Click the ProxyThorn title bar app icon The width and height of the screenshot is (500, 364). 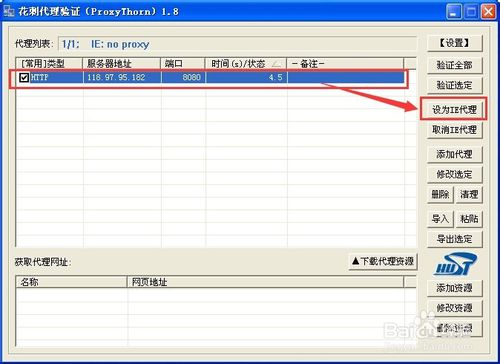9,11
